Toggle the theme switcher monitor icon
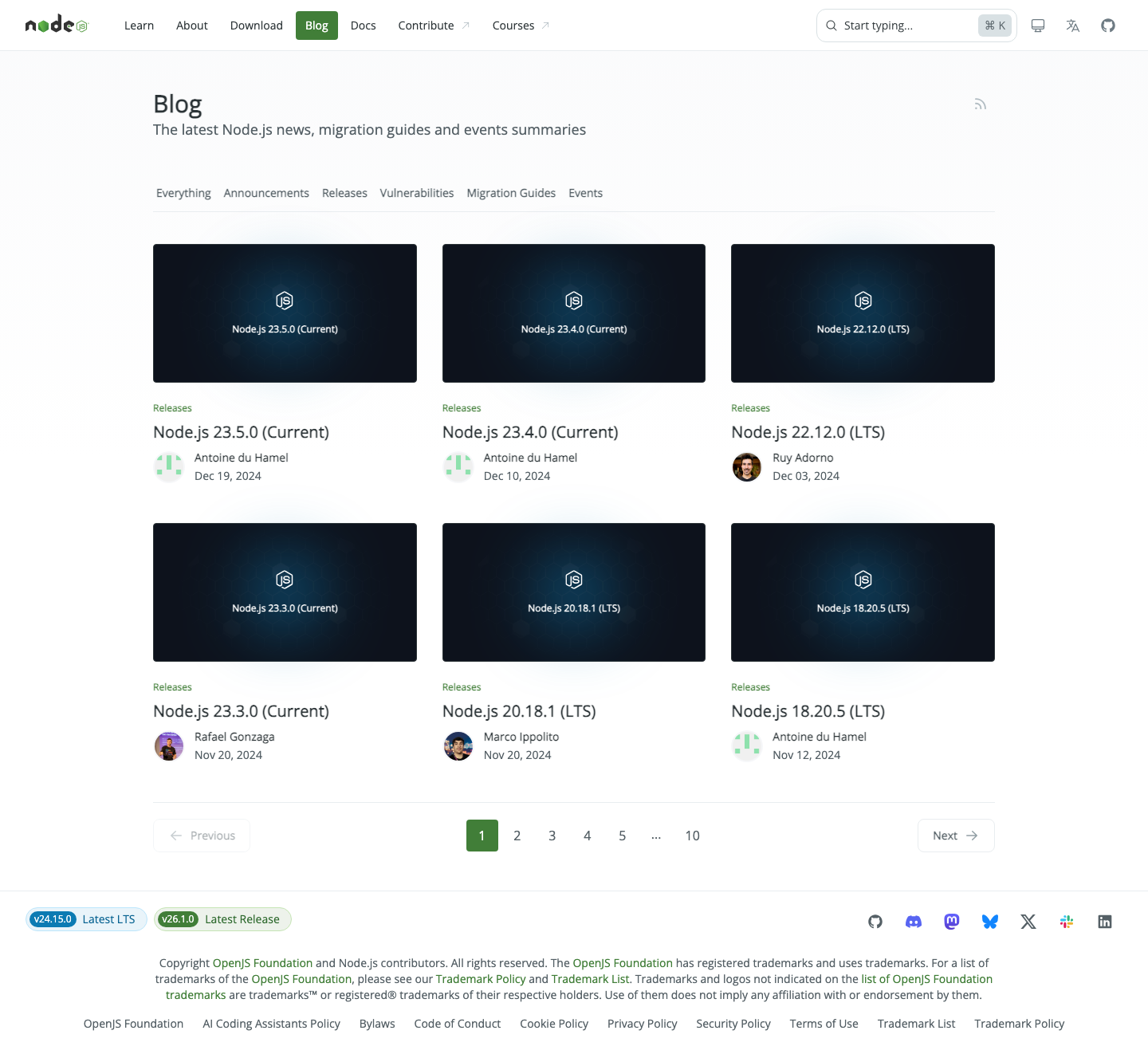1148x1054 pixels. (1038, 26)
